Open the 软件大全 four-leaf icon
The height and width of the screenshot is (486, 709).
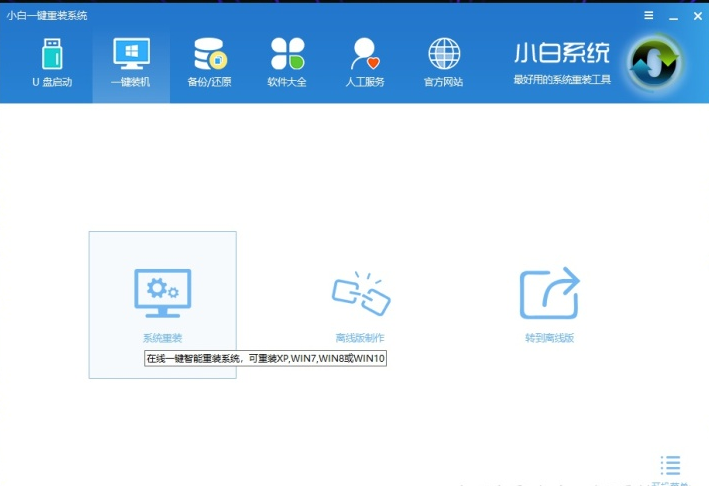point(287,54)
